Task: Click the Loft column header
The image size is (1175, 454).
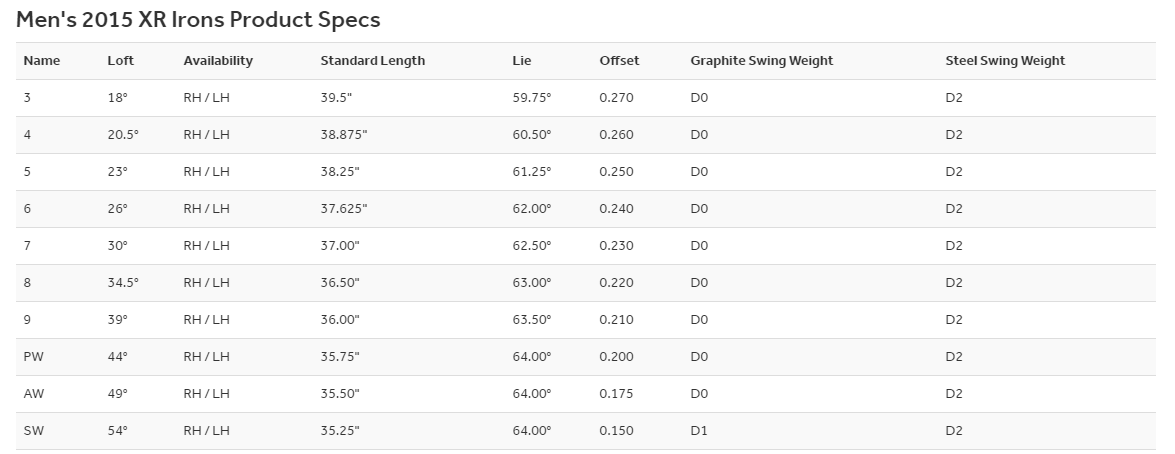Action: tap(121, 61)
